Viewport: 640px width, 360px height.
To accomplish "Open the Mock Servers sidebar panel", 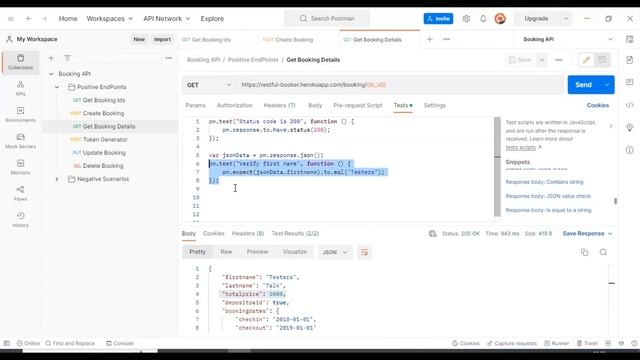I will 20,141.
